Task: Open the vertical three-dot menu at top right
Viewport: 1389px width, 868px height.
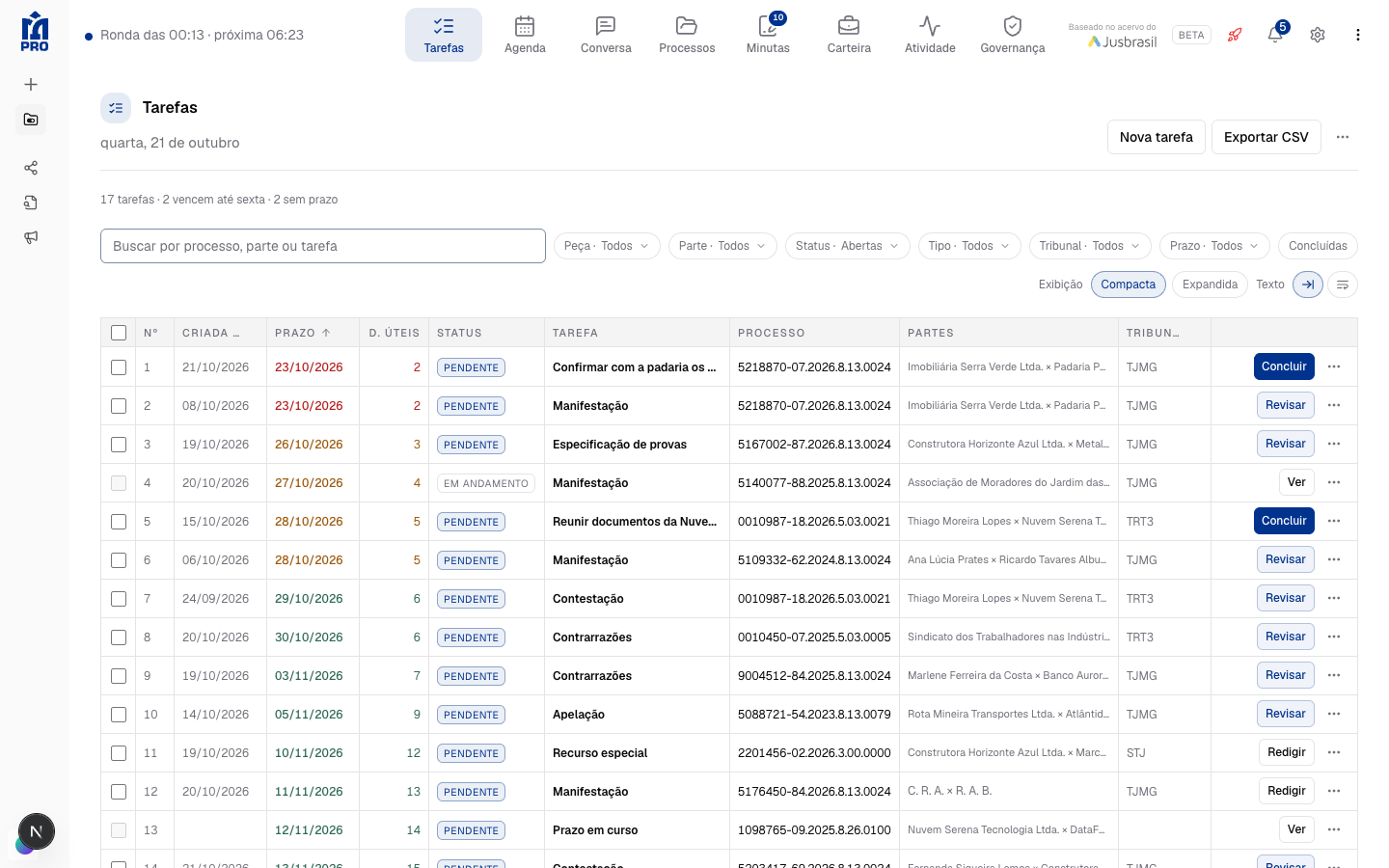Action: 1358,35
